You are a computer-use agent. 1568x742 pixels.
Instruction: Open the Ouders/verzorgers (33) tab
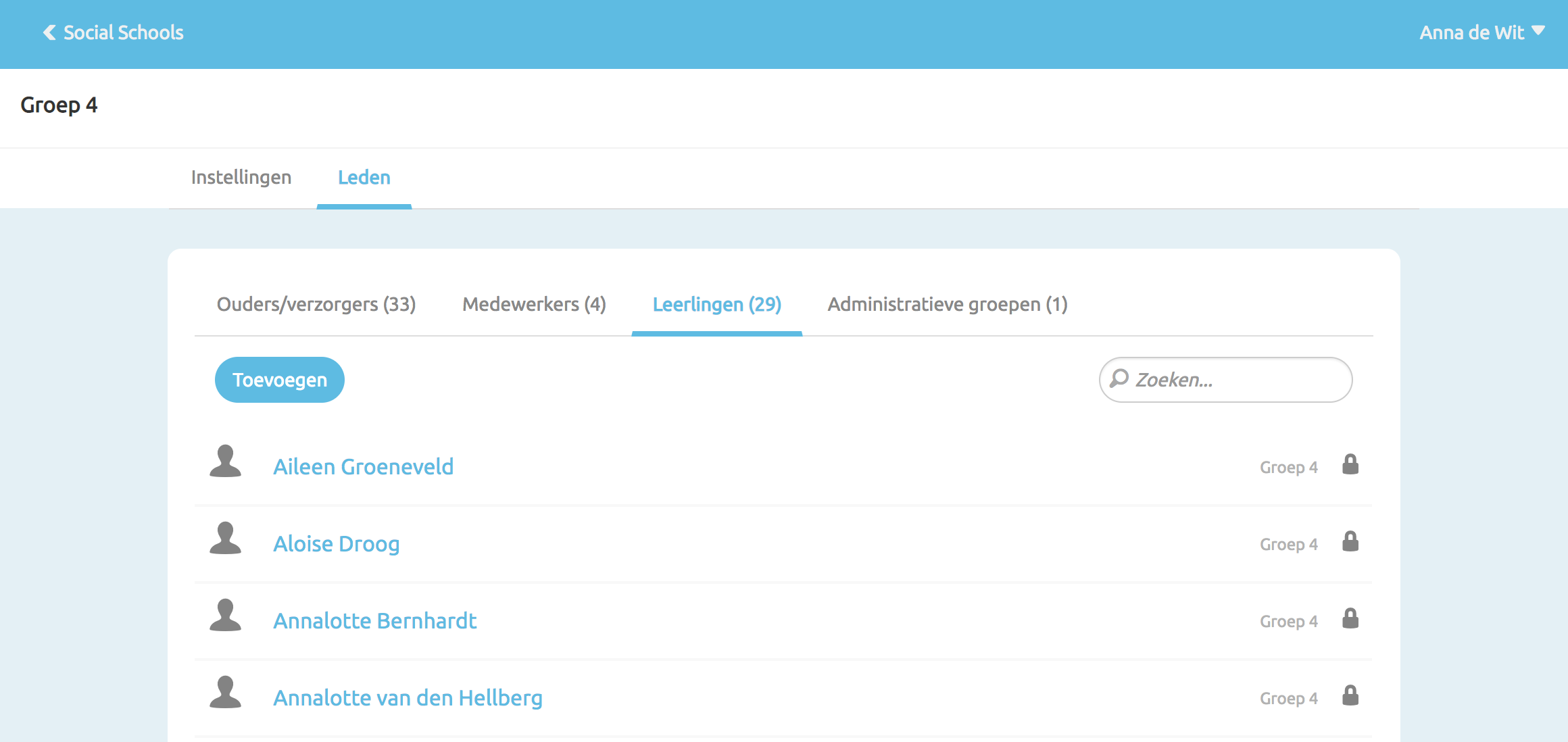point(316,304)
